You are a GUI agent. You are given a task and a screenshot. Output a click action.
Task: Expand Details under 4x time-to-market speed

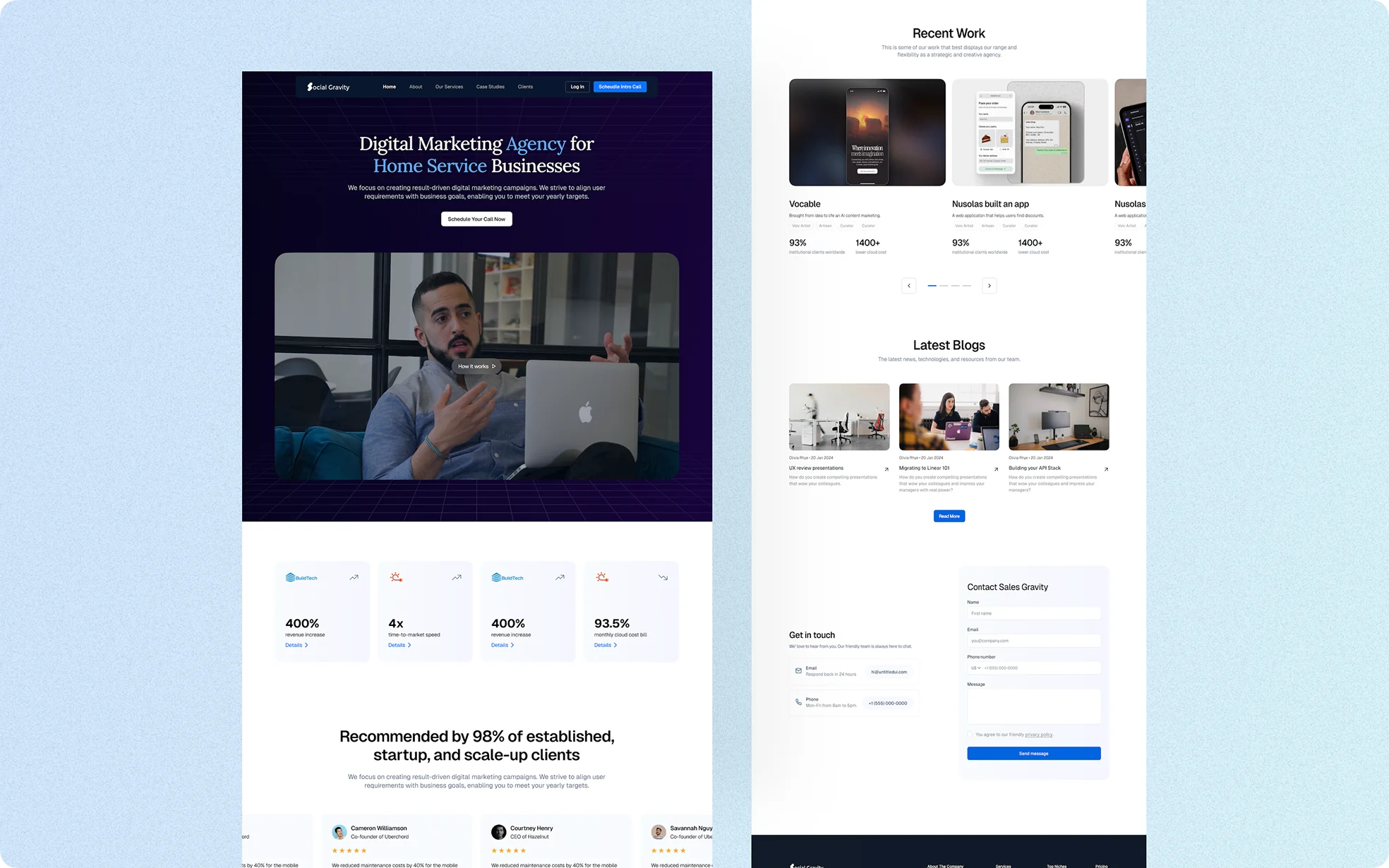pos(399,645)
